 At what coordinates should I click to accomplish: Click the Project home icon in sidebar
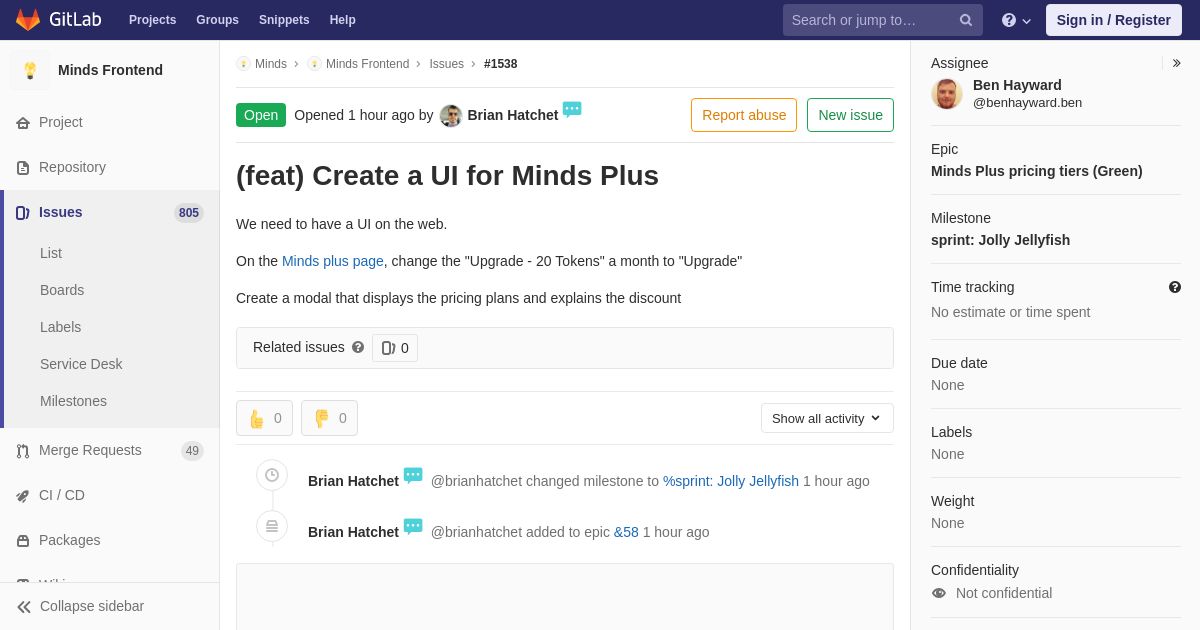[23, 123]
